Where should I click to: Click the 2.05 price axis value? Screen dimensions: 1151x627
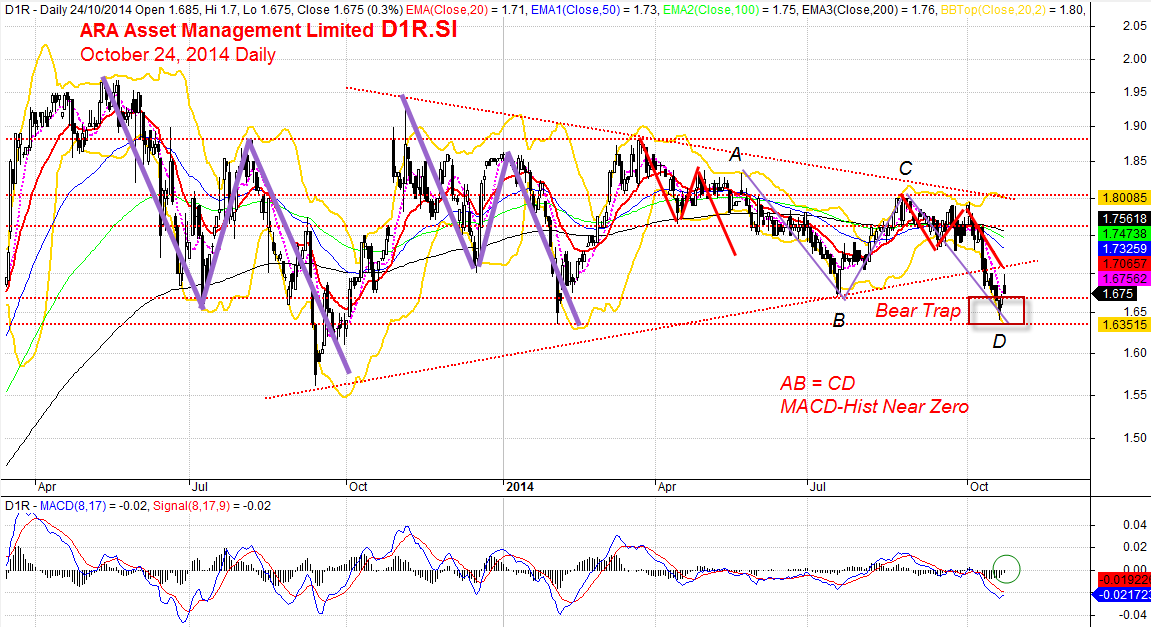click(x=1135, y=26)
